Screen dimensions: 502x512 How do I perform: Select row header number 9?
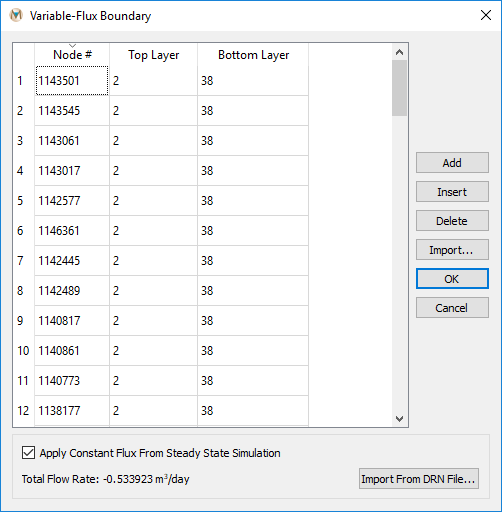(x=24, y=321)
